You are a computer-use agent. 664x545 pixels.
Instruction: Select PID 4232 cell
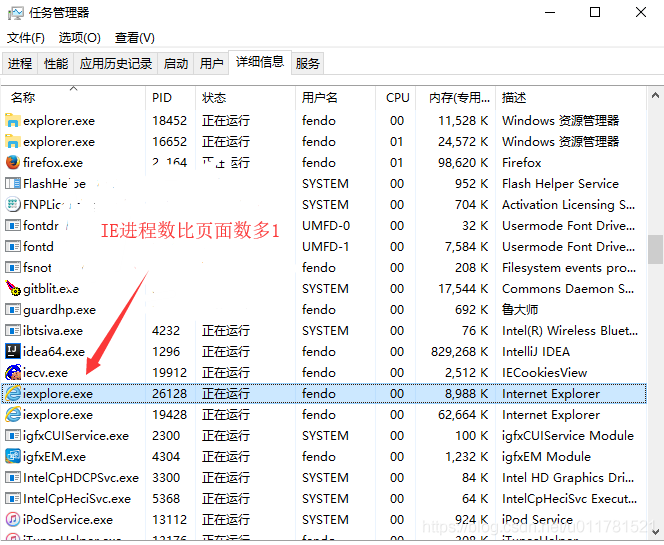coord(166,330)
